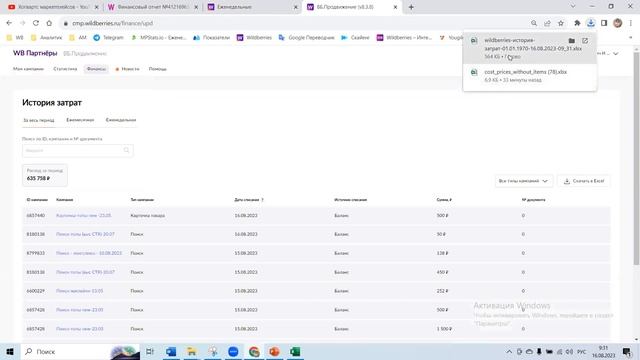Open Task View on the taskbar
The width and height of the screenshot is (640, 360).
(x=150, y=351)
